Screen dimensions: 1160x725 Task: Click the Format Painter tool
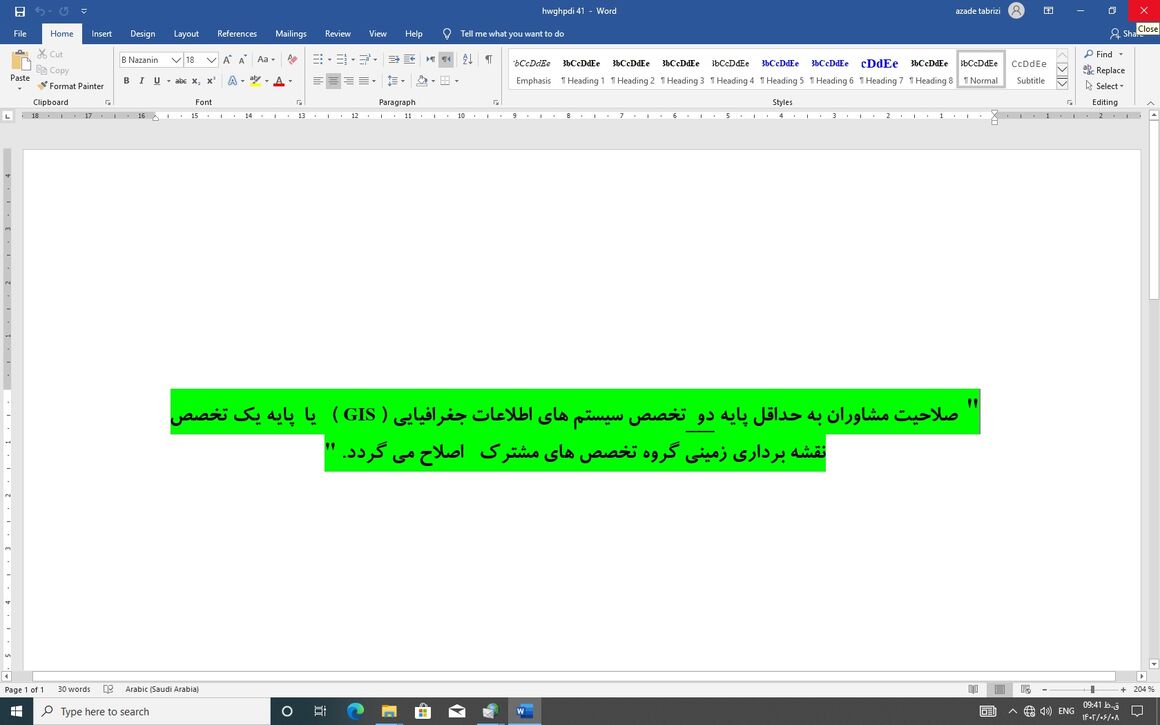(70, 86)
